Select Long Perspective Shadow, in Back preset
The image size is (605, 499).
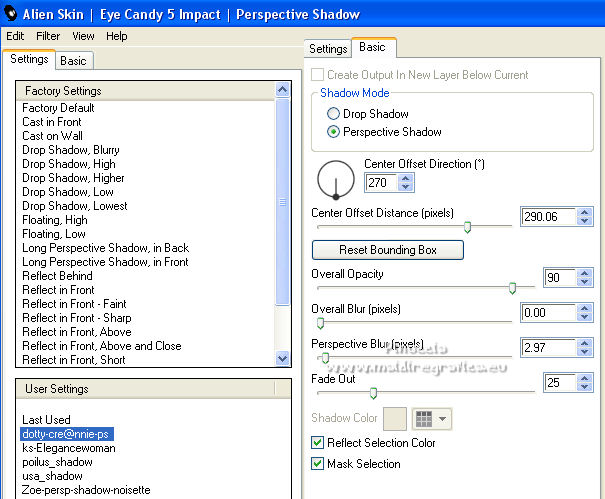106,248
